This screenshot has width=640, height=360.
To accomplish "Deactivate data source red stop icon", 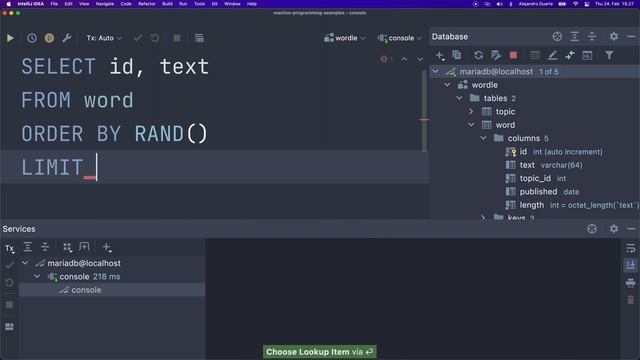I will tap(513, 55).
